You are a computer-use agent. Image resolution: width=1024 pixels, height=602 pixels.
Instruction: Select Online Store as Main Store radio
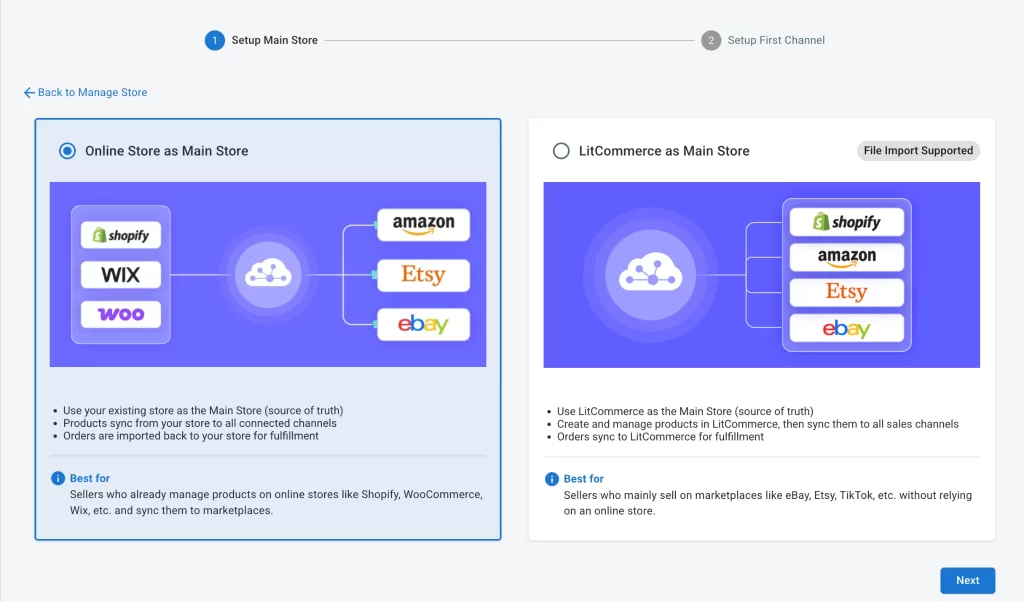click(x=67, y=151)
